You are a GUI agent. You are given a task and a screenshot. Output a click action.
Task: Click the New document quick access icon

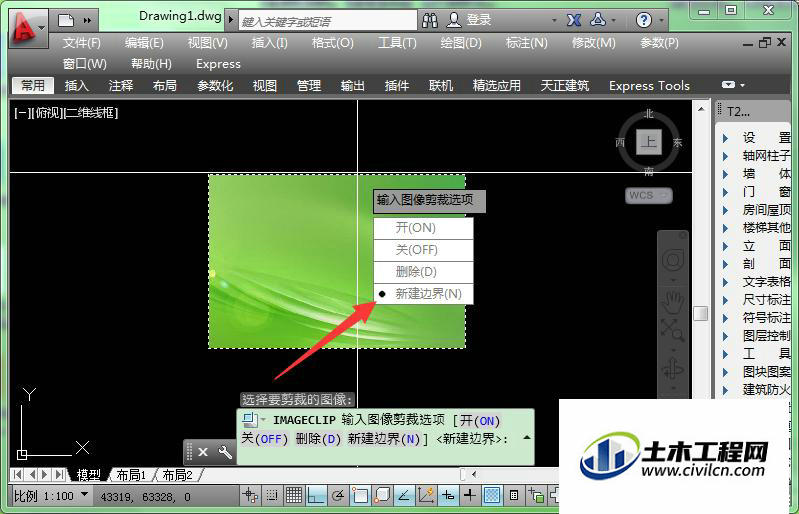tap(66, 20)
